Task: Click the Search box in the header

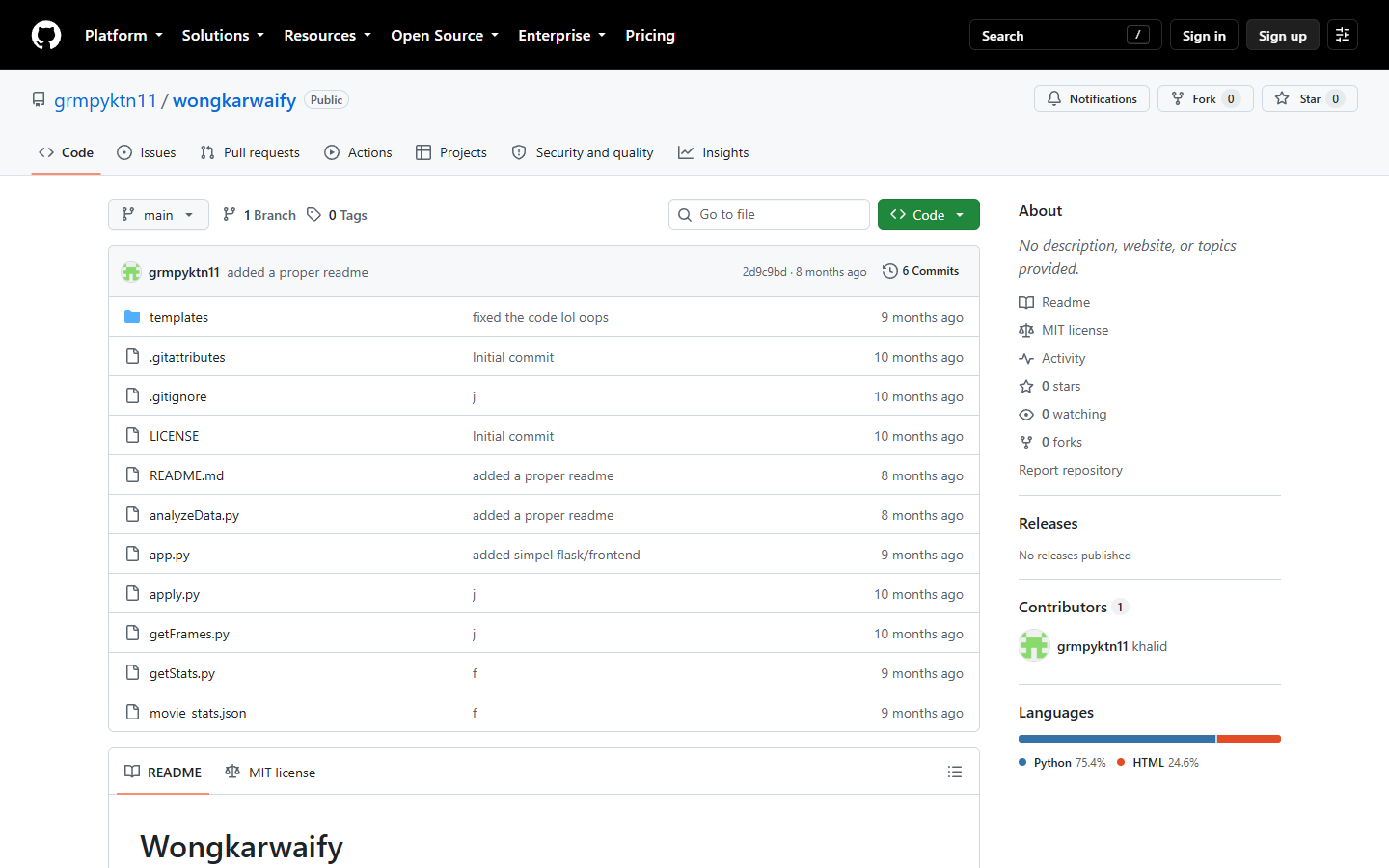Action: point(1065,36)
